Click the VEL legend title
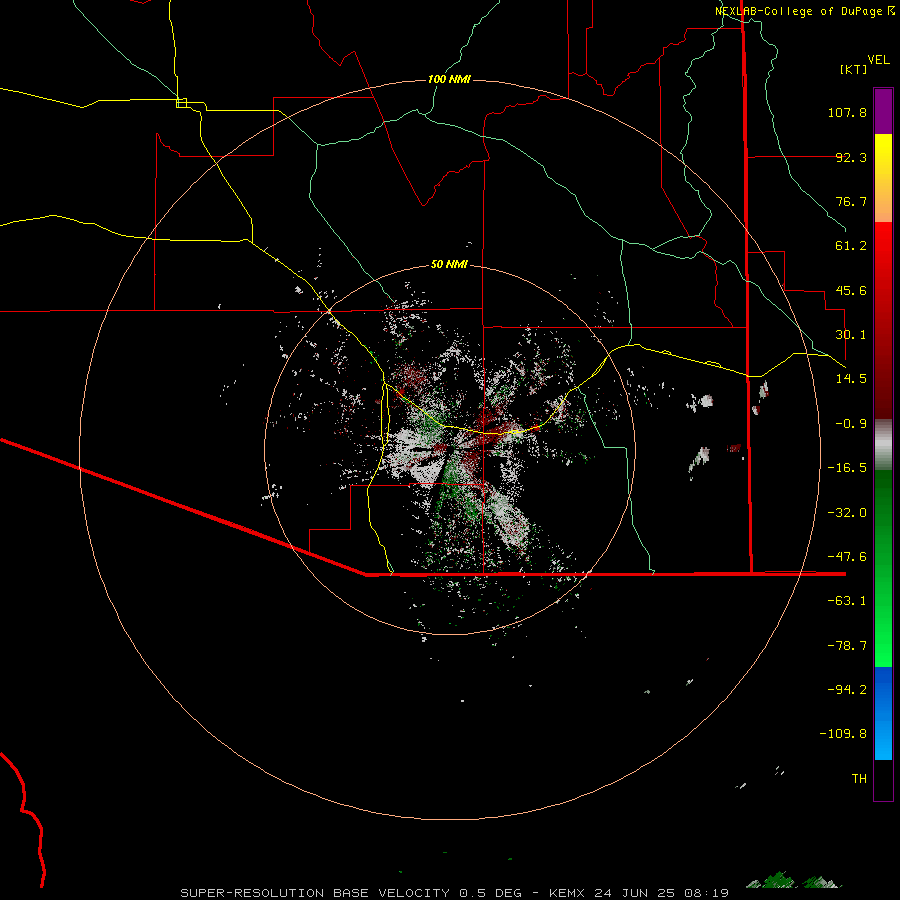Screen dimensions: 900x900 pyautogui.click(x=878, y=60)
